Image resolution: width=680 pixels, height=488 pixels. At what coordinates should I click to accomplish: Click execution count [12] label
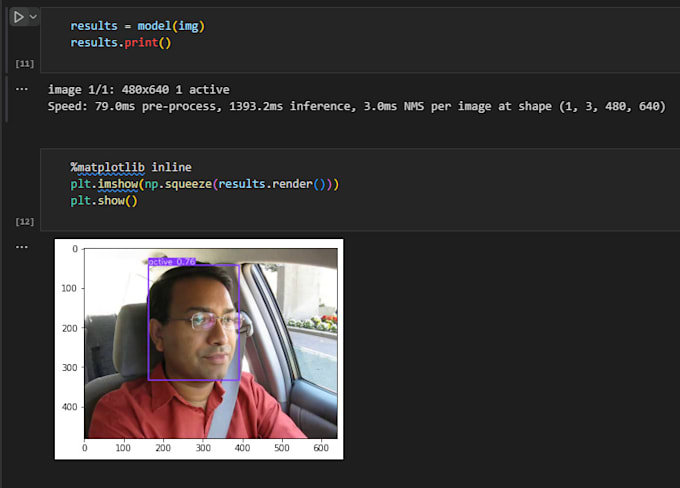[x=25, y=222]
